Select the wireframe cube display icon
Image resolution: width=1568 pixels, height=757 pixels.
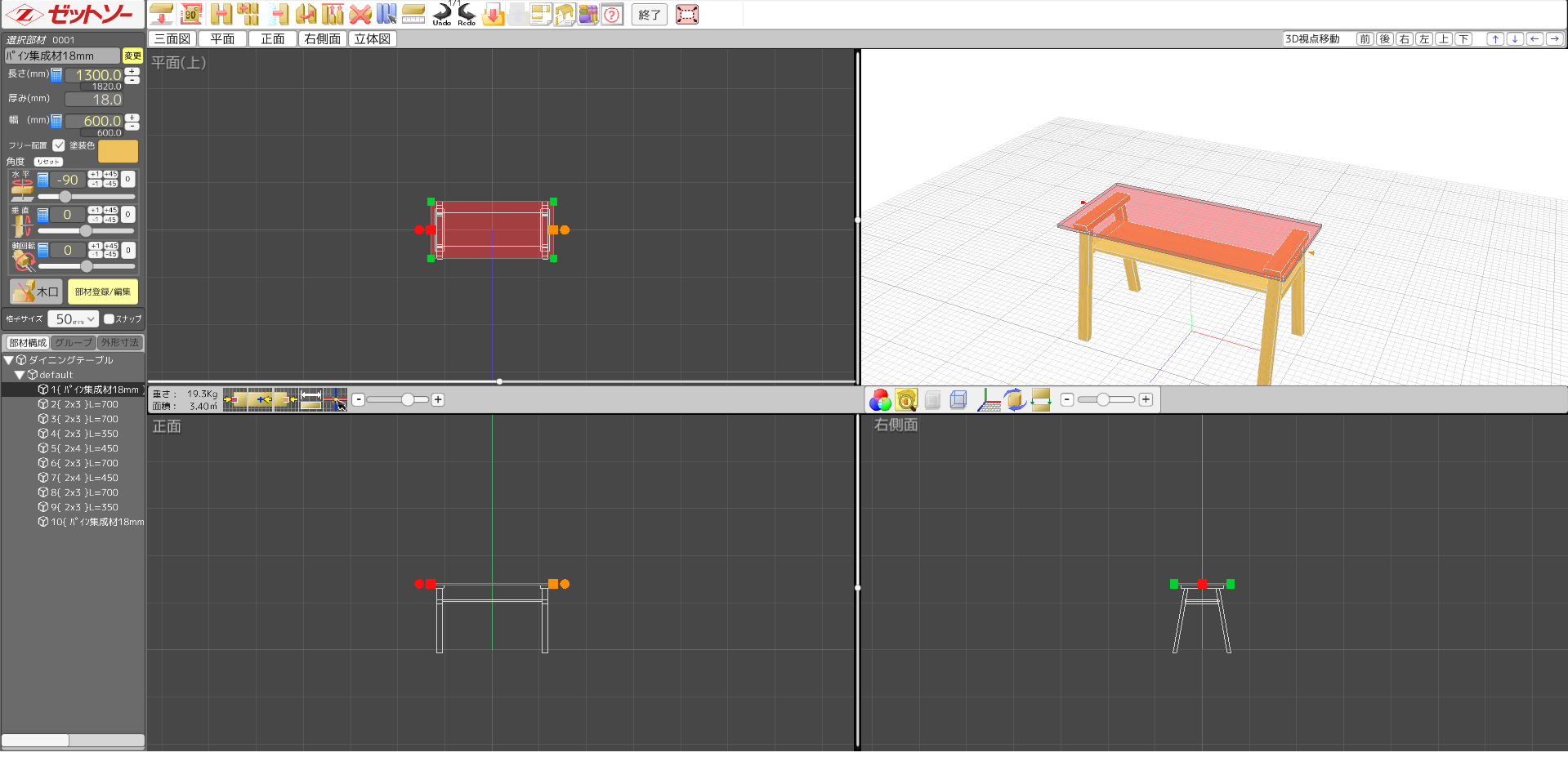tap(958, 399)
